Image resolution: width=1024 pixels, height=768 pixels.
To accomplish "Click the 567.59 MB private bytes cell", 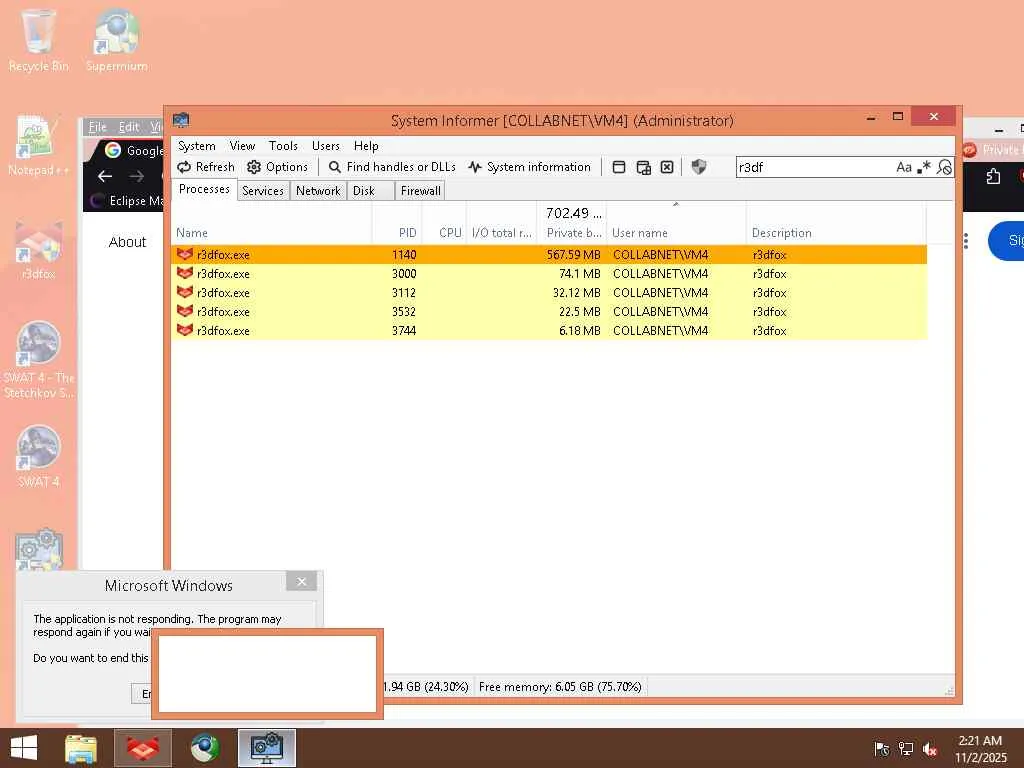I will tap(573, 255).
